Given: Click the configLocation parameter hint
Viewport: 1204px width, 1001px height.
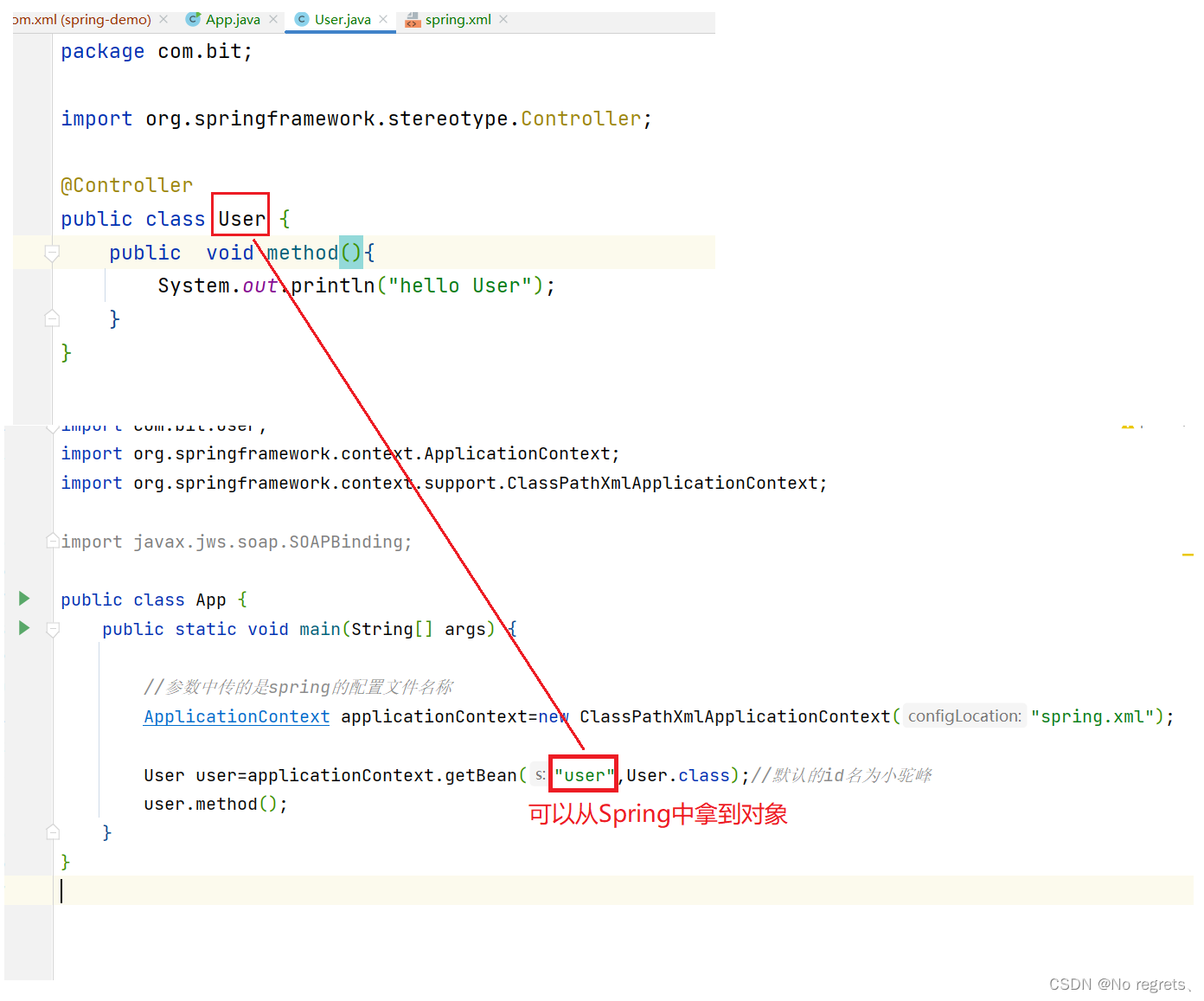Looking at the screenshot, I should click(x=964, y=716).
